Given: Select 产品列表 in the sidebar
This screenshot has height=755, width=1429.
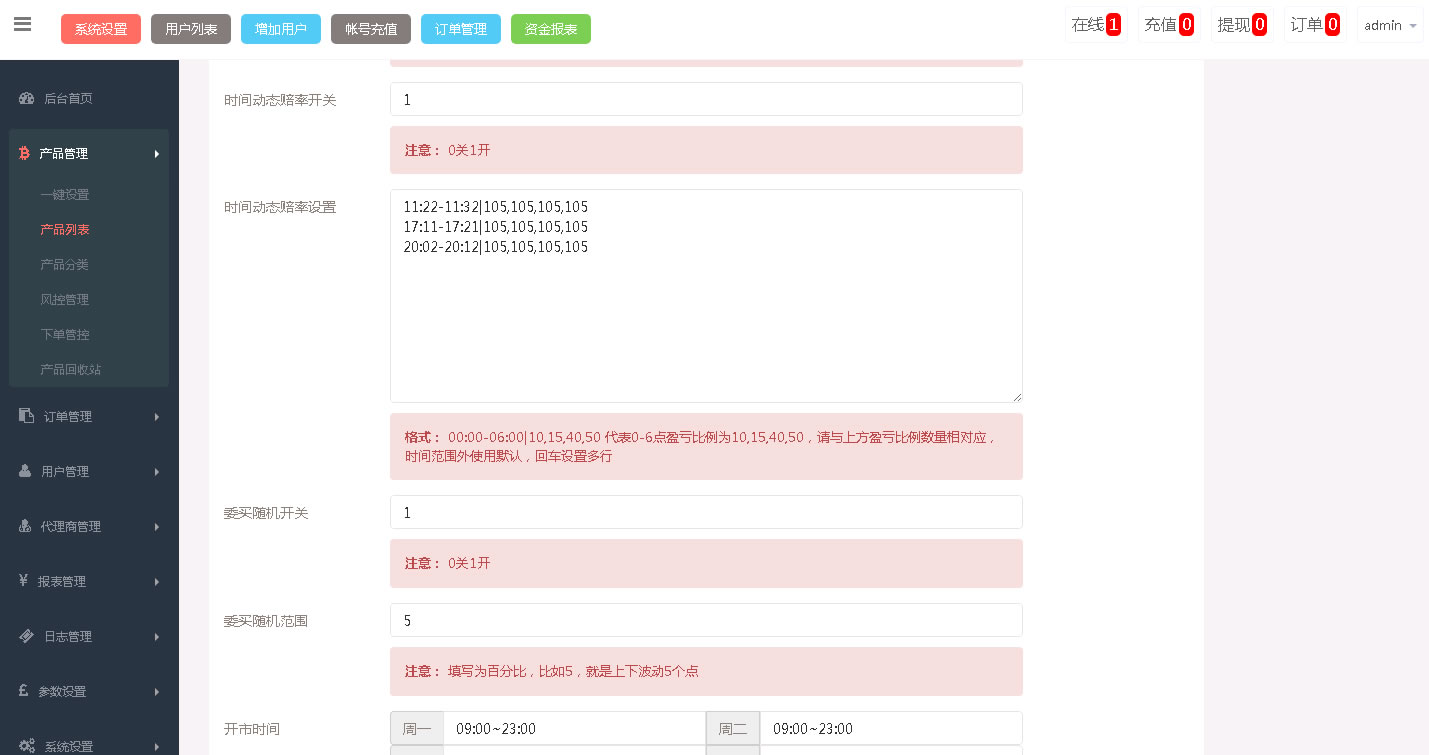Looking at the screenshot, I should [65, 230].
